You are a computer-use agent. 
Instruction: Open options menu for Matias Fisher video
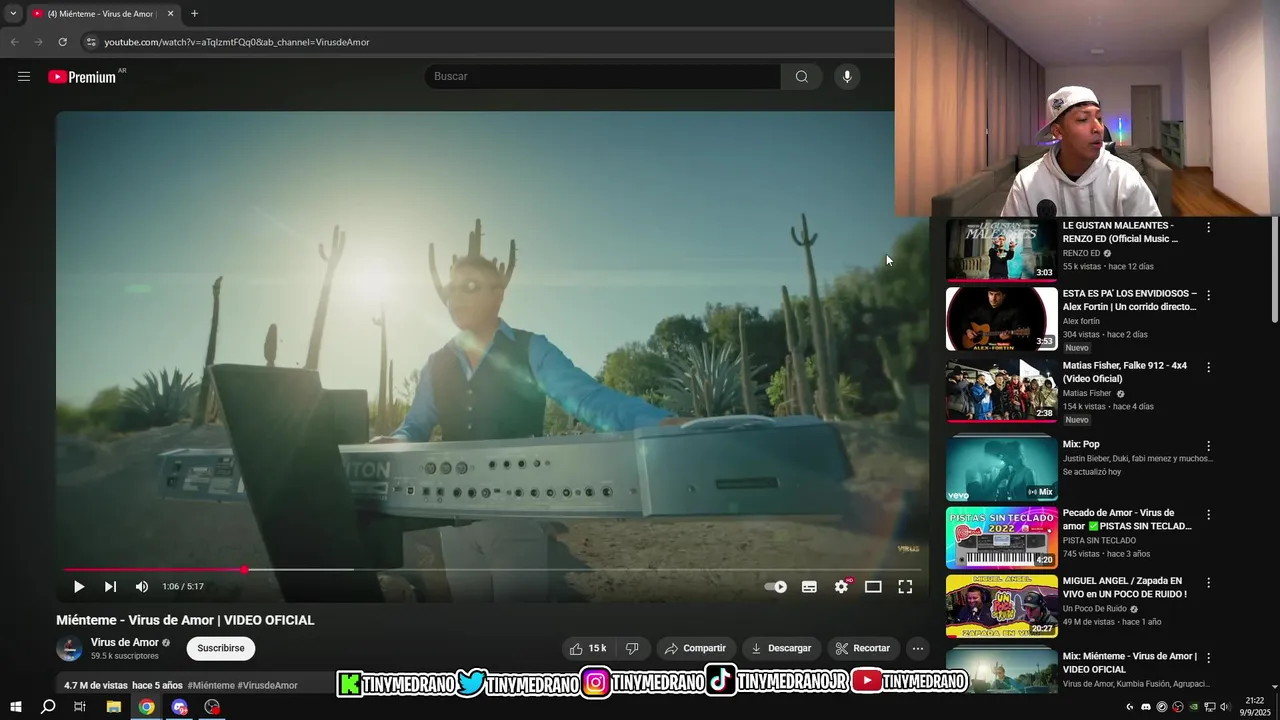1208,368
